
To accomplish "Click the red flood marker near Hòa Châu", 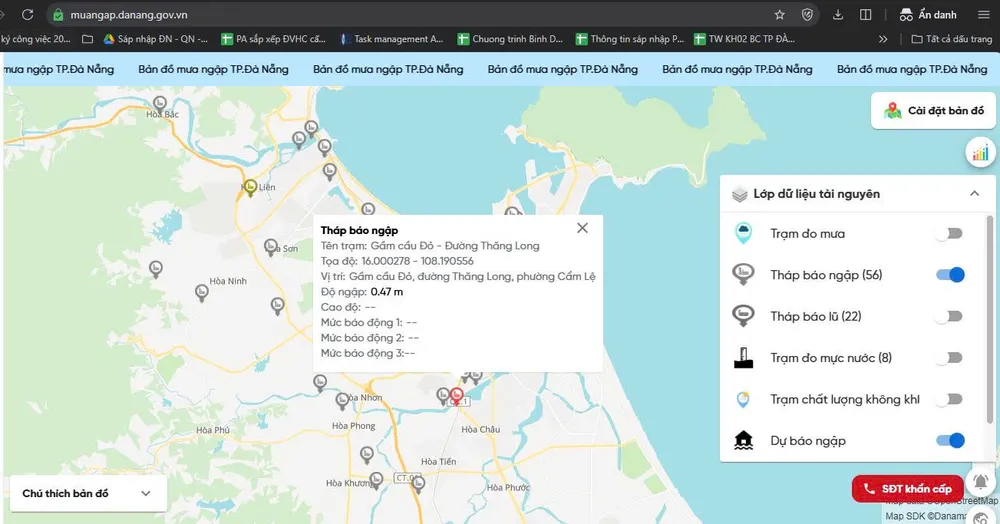I will coord(457,395).
